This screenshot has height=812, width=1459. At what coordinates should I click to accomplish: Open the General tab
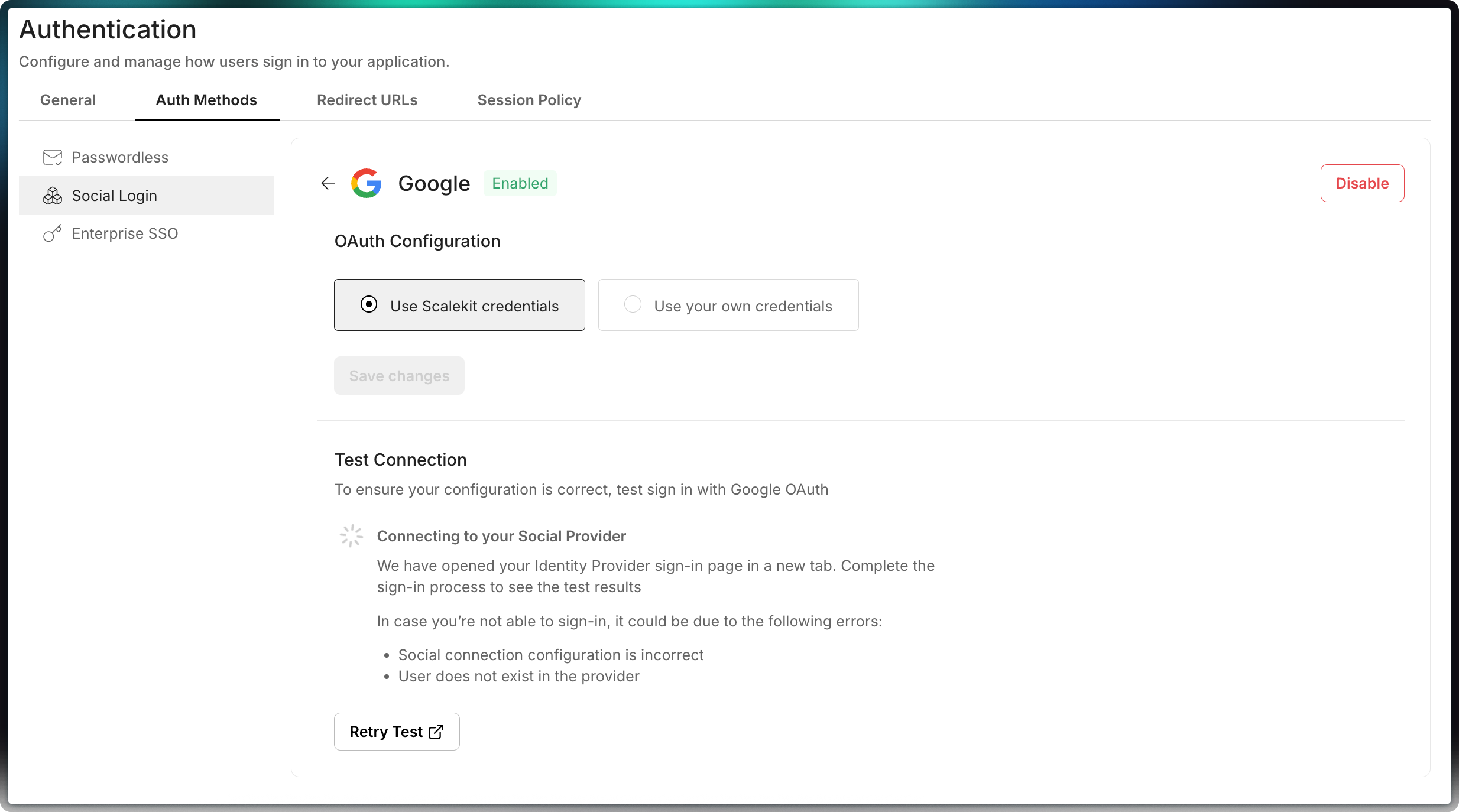68,100
